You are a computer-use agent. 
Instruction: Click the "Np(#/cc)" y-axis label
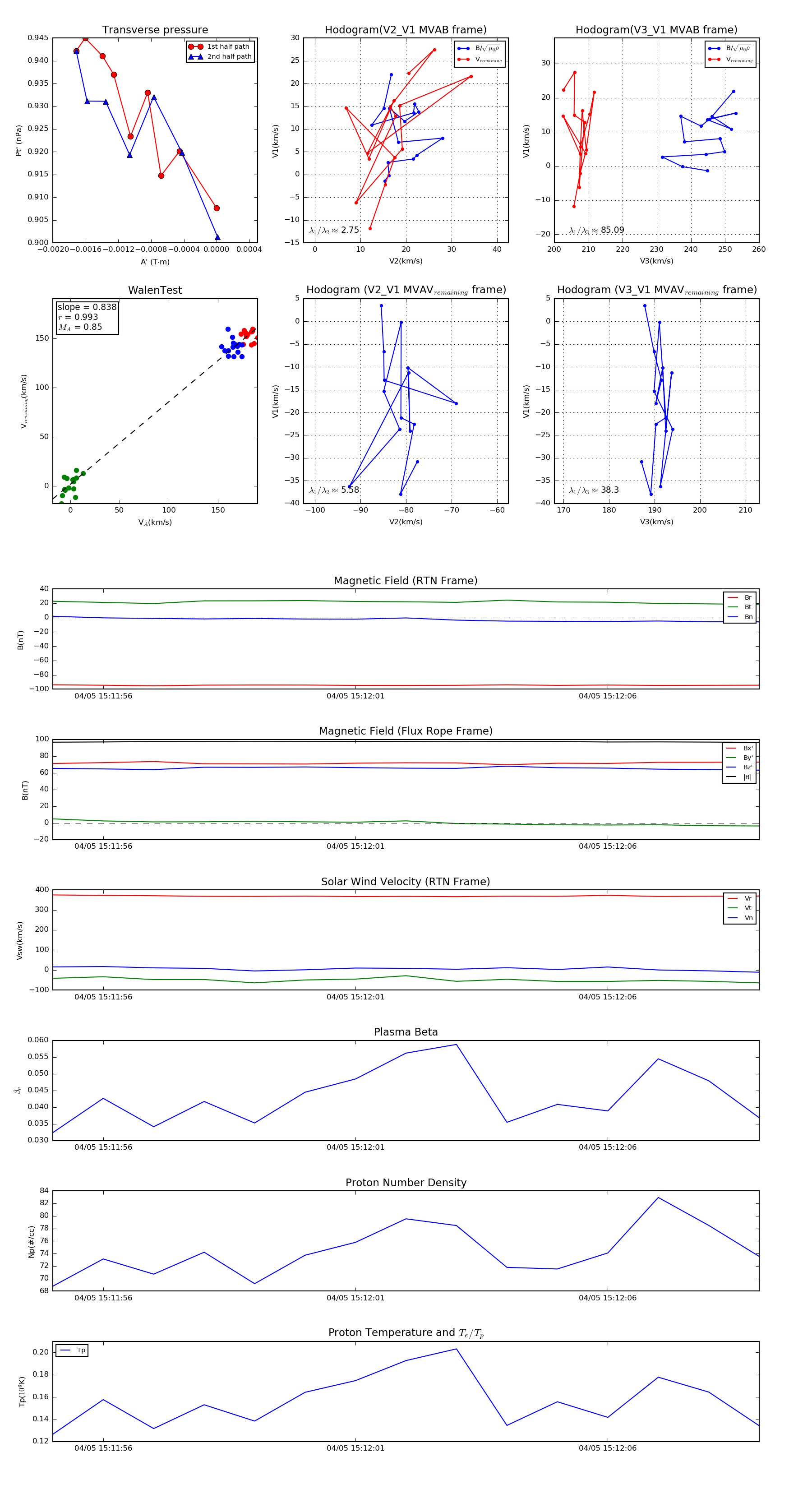31,1241
